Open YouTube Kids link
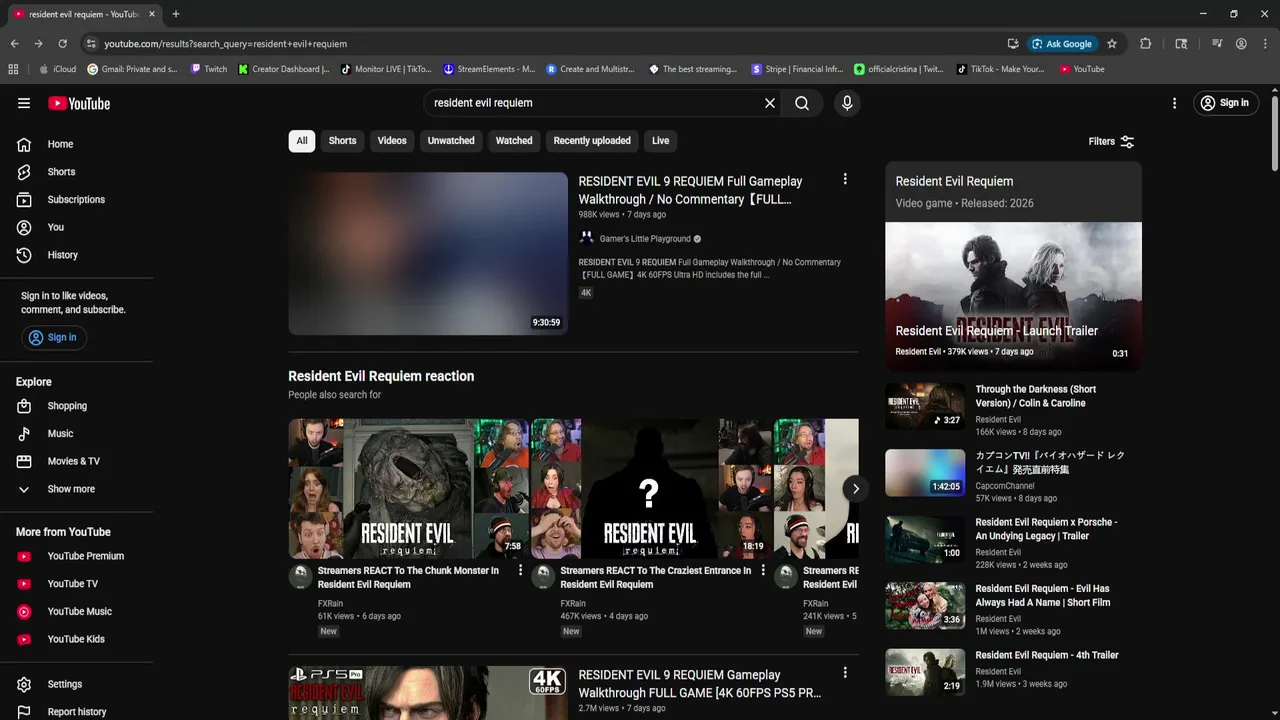 (x=77, y=639)
